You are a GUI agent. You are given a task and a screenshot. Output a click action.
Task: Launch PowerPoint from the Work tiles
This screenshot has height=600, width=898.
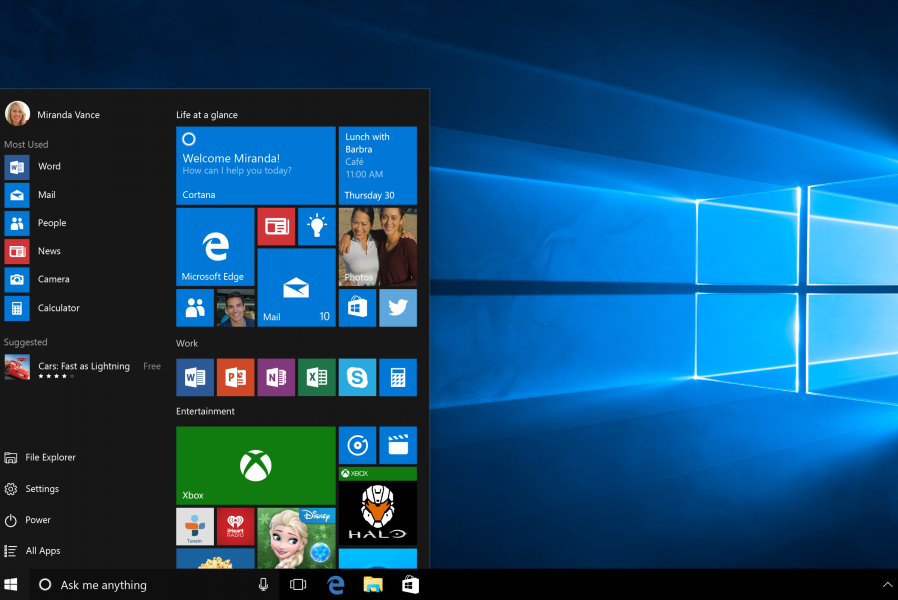point(235,377)
